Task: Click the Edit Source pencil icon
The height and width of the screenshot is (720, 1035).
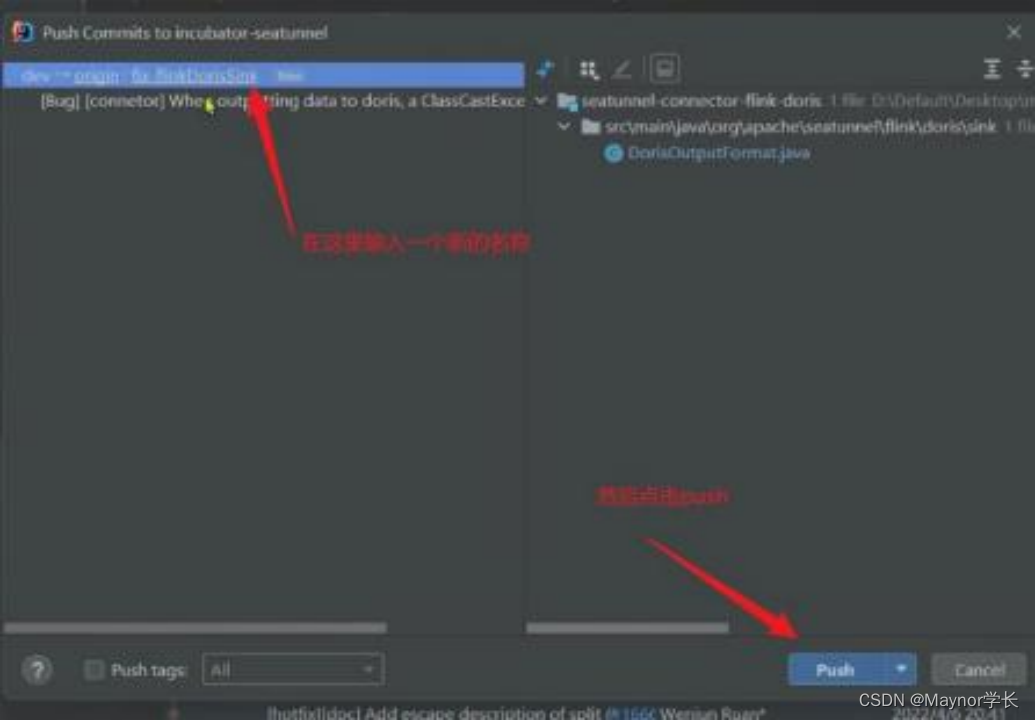Action: 622,69
